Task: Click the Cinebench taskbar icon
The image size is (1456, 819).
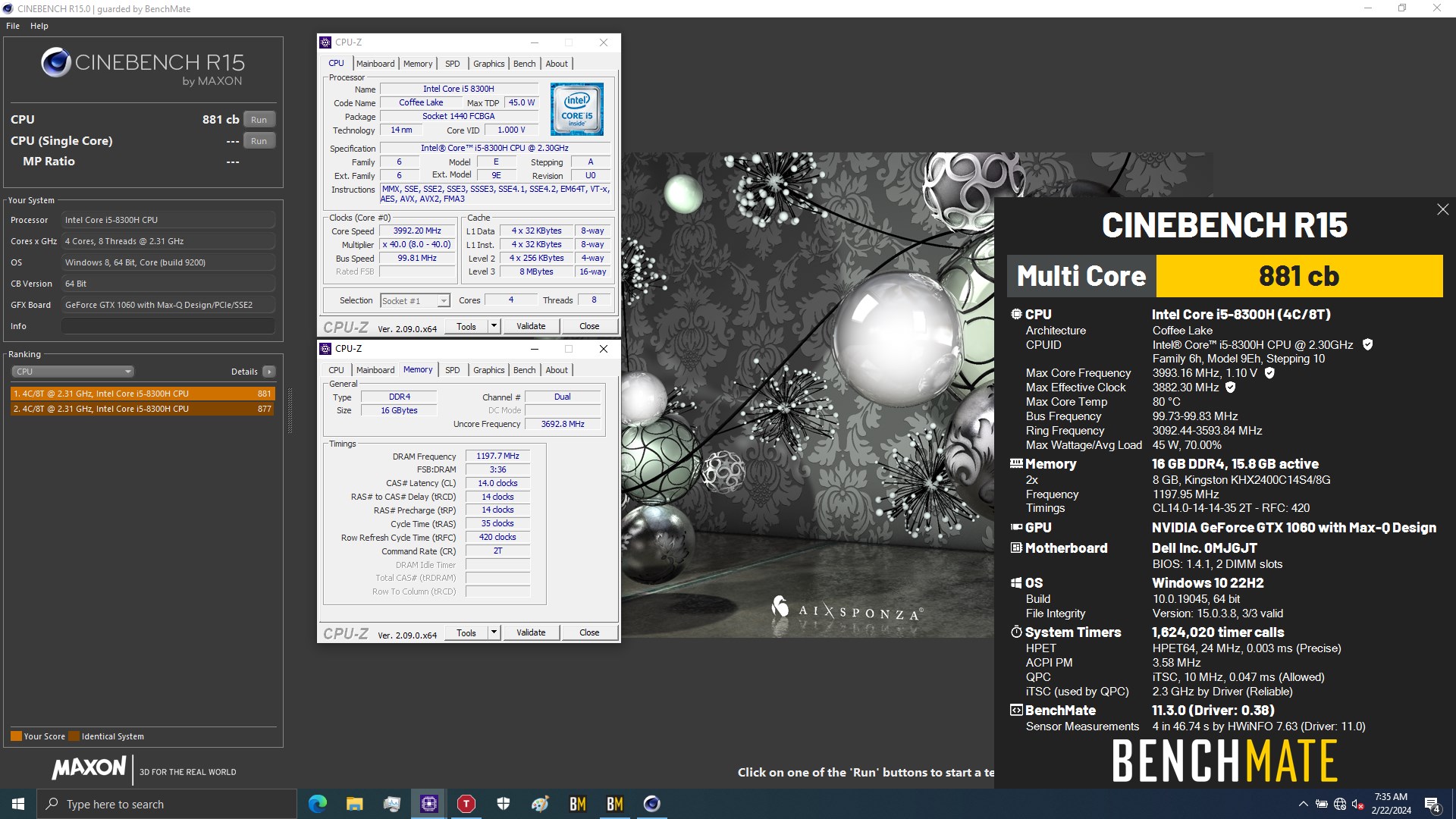Action: click(652, 804)
